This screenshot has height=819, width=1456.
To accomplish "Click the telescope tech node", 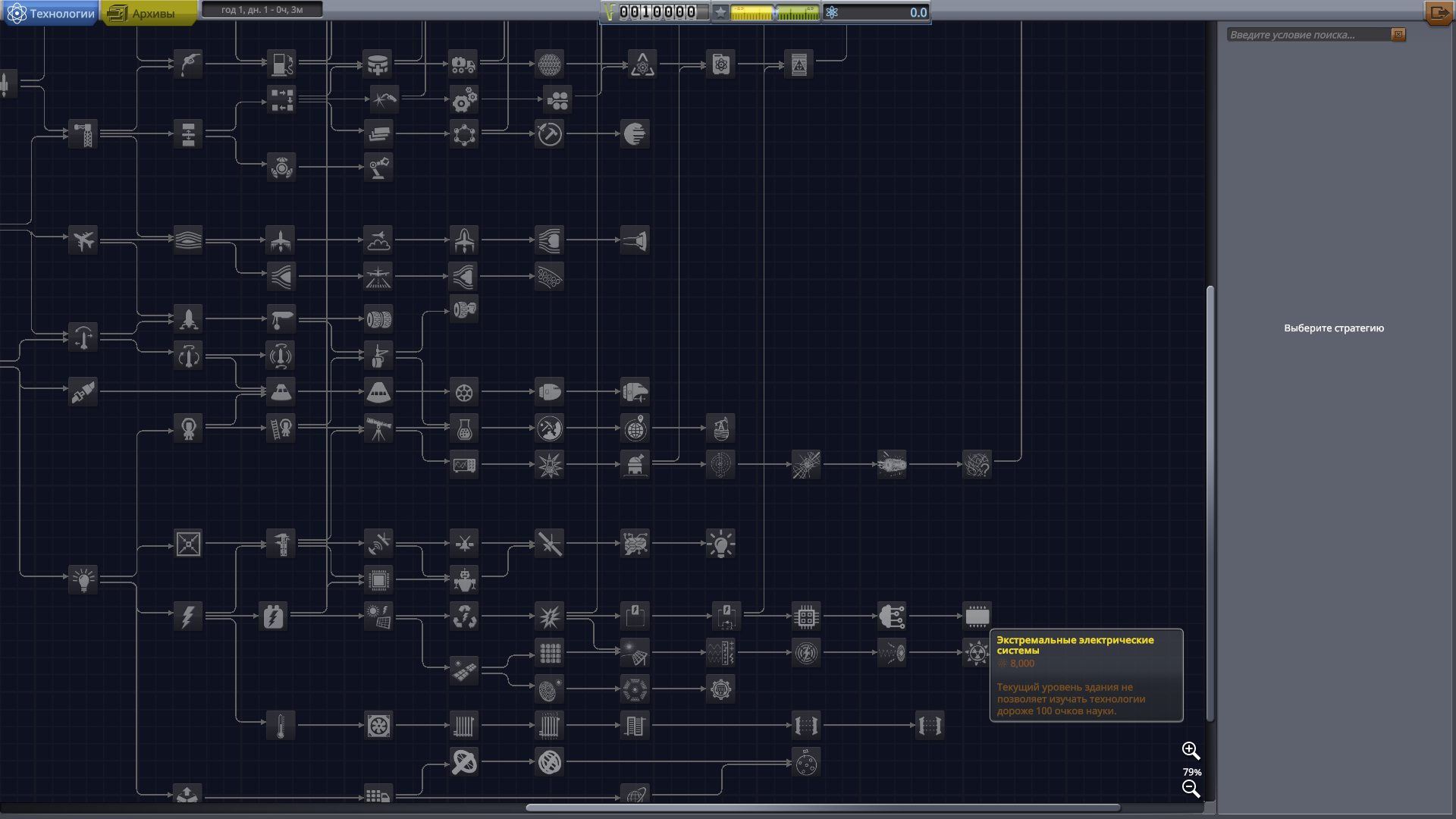I will (x=378, y=428).
